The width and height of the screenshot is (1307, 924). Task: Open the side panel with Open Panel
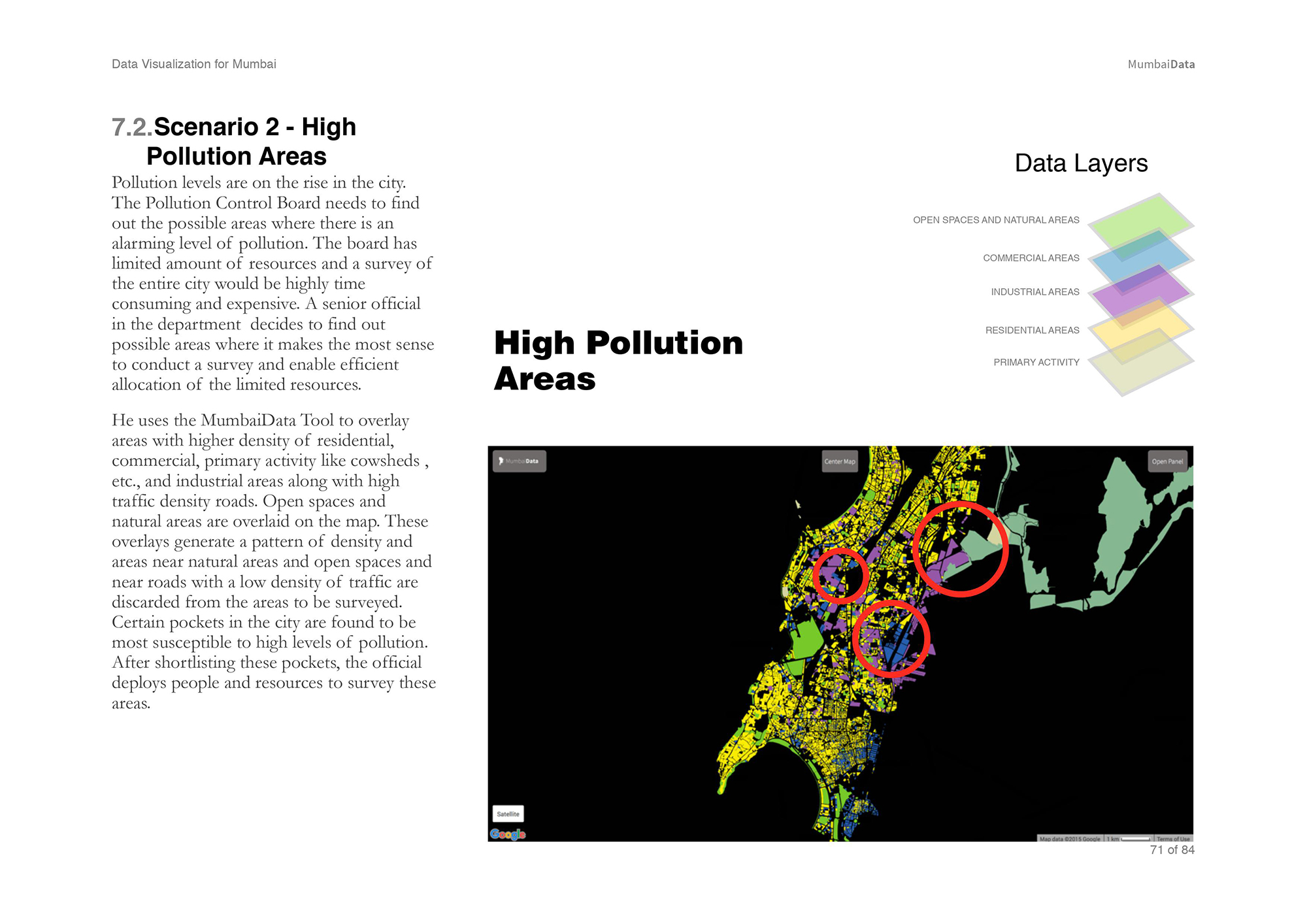pyautogui.click(x=1167, y=461)
